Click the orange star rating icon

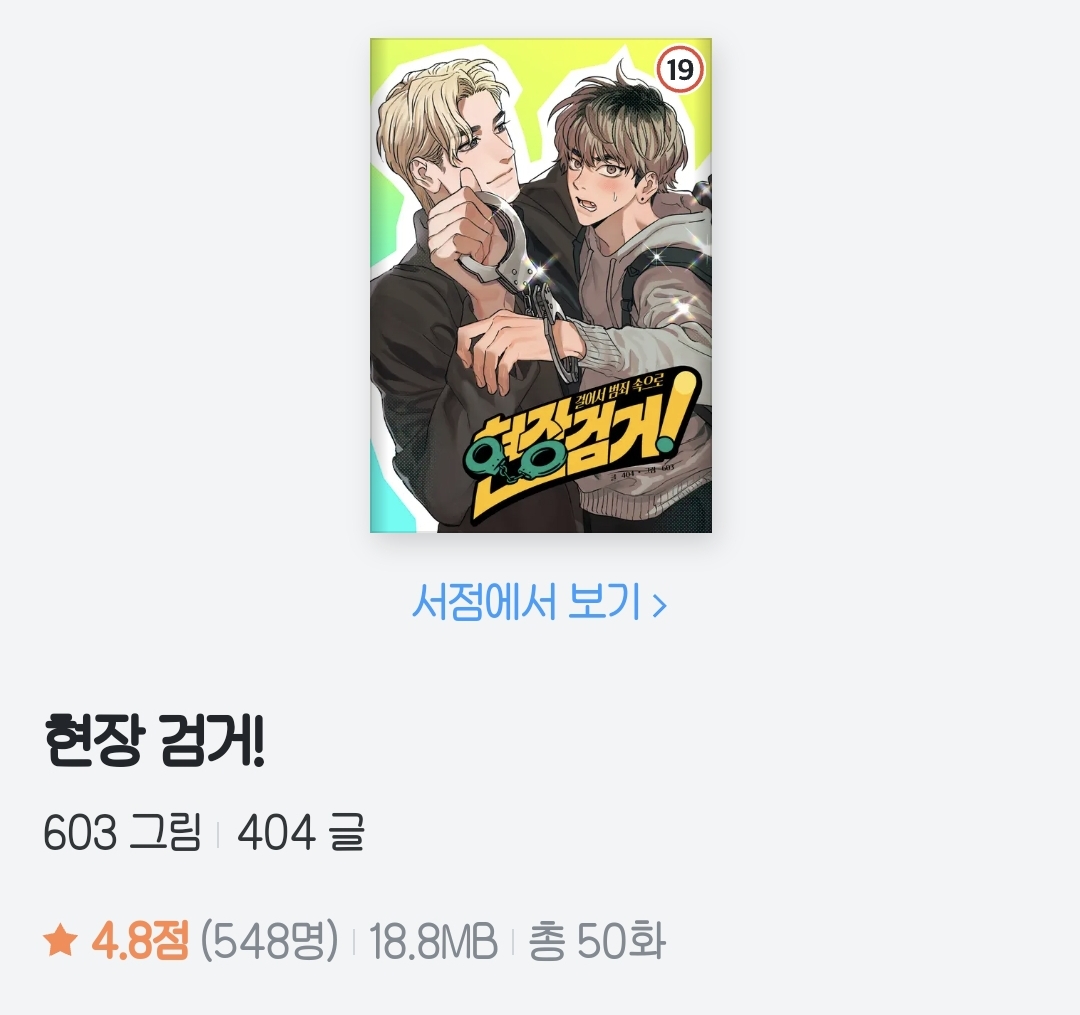(x=60, y=941)
